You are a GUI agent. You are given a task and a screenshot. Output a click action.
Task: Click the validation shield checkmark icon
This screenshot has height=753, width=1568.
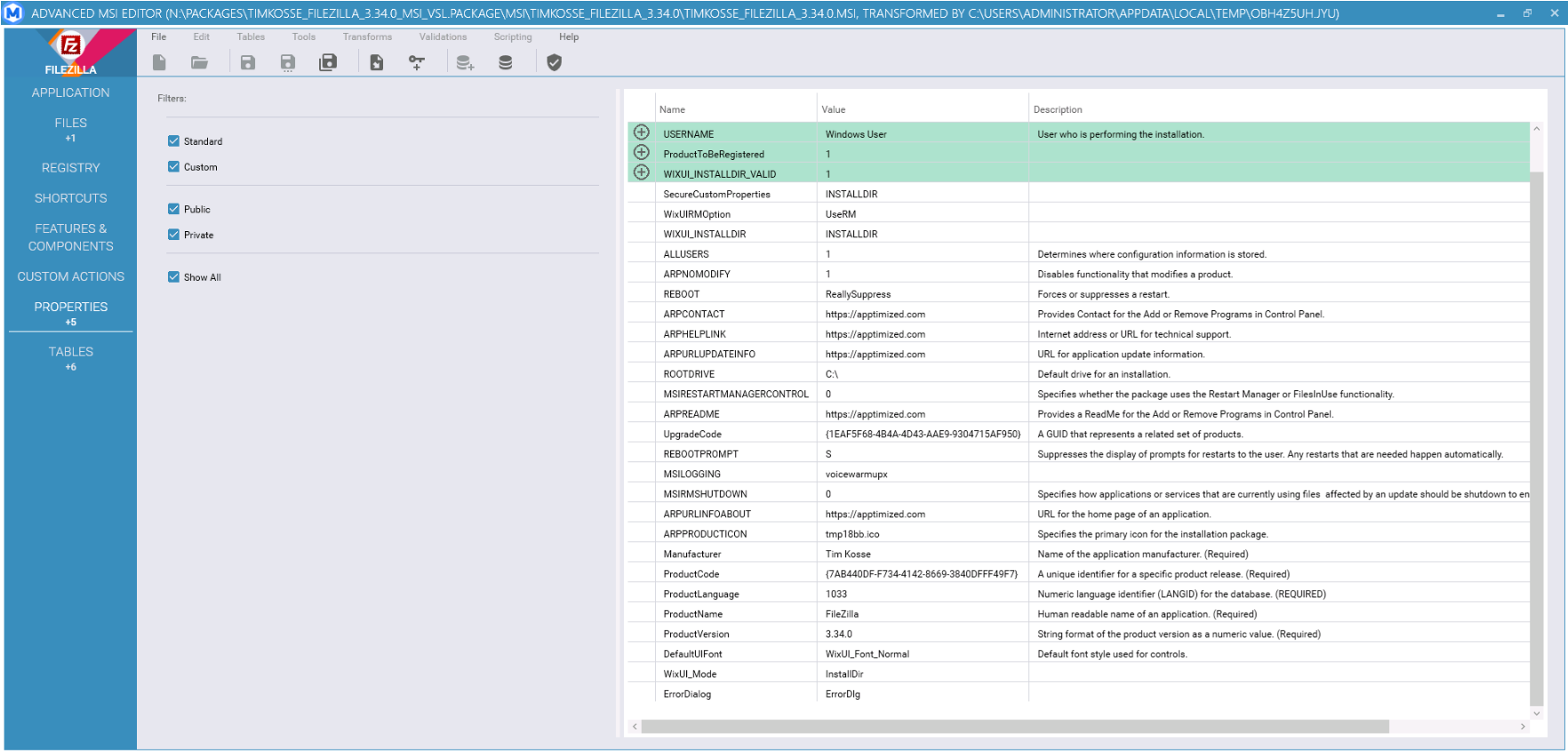click(554, 62)
